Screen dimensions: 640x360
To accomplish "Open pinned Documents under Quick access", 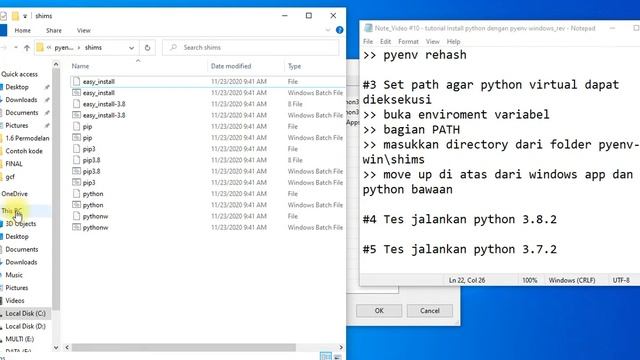I will click(22, 113).
